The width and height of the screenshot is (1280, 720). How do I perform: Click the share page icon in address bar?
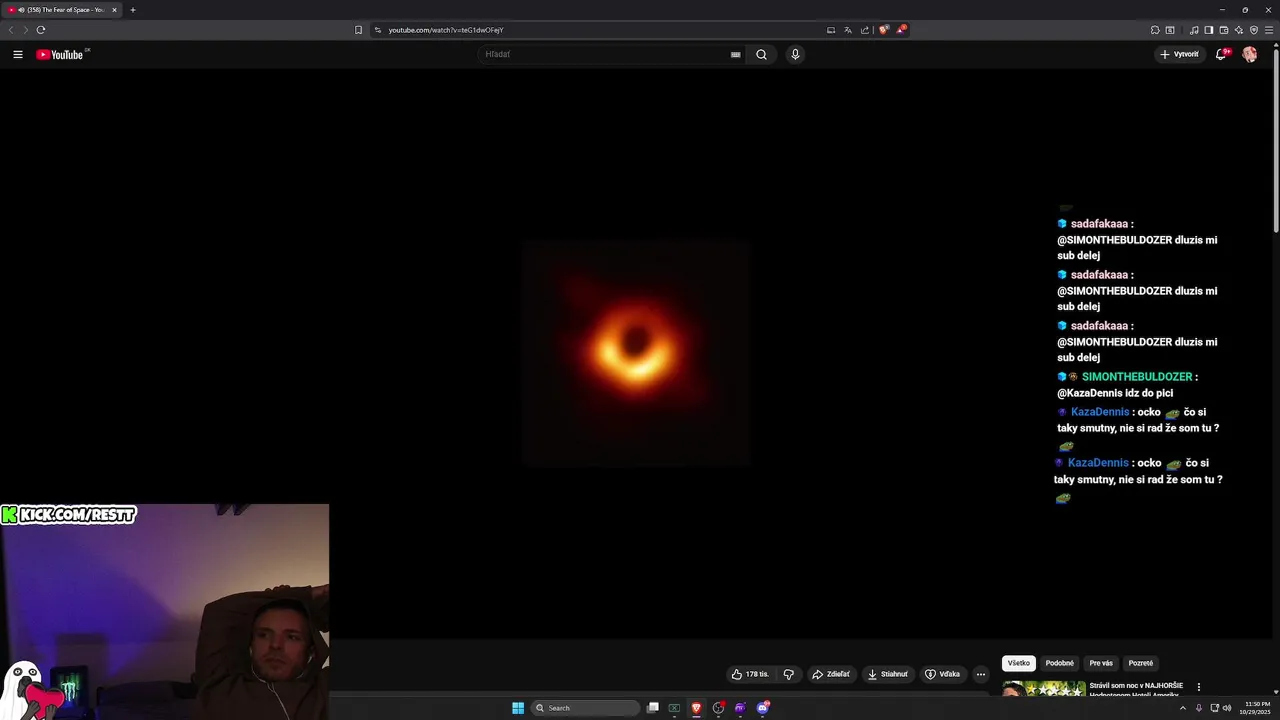pos(865,30)
